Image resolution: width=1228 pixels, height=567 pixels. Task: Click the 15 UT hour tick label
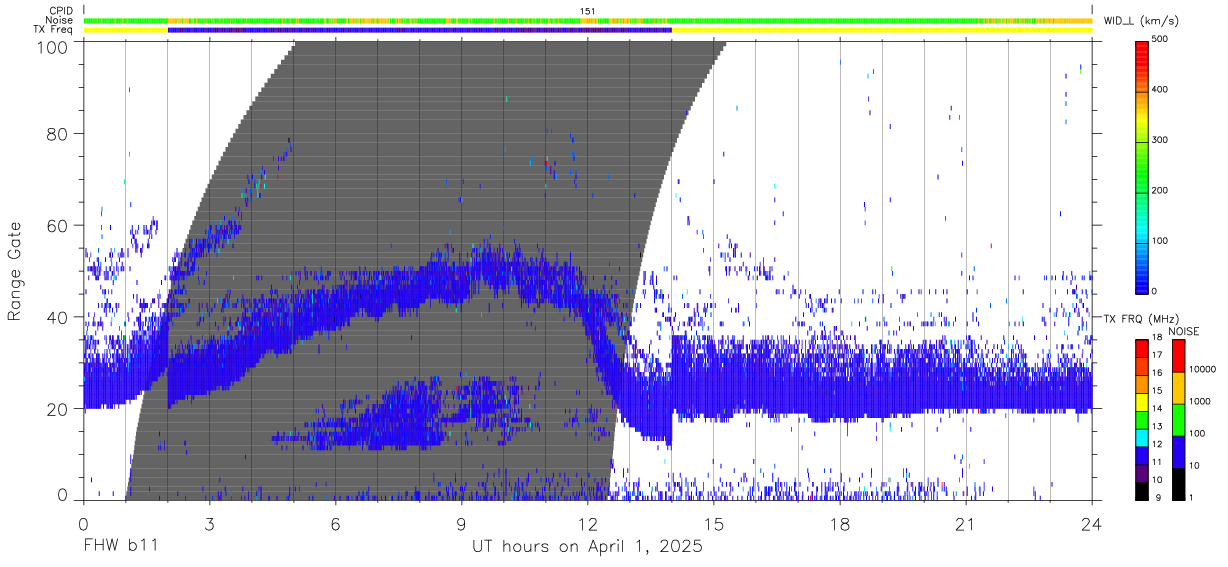point(714,523)
